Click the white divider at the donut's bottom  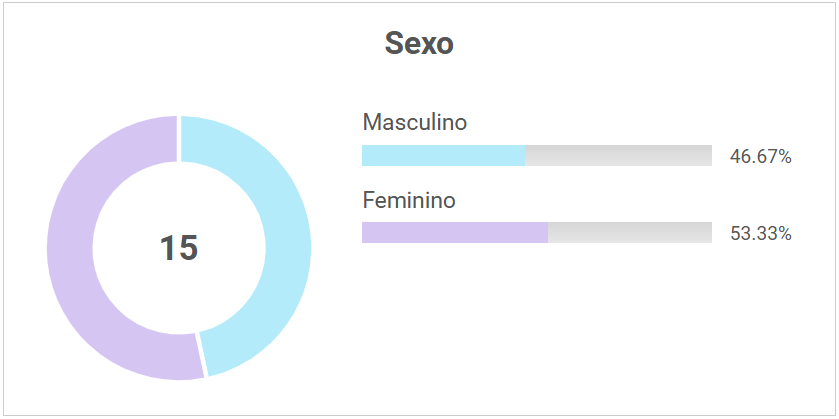coord(203,357)
